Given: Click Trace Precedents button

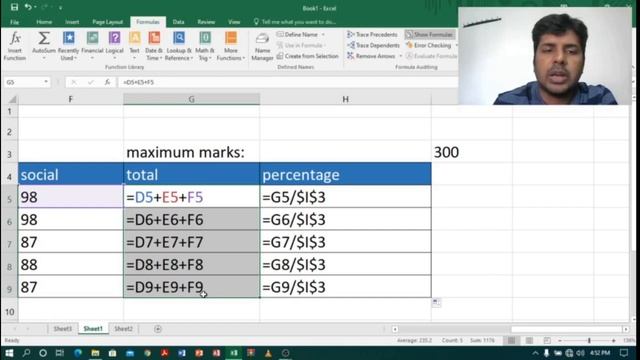Looking at the screenshot, I should [x=372, y=35].
